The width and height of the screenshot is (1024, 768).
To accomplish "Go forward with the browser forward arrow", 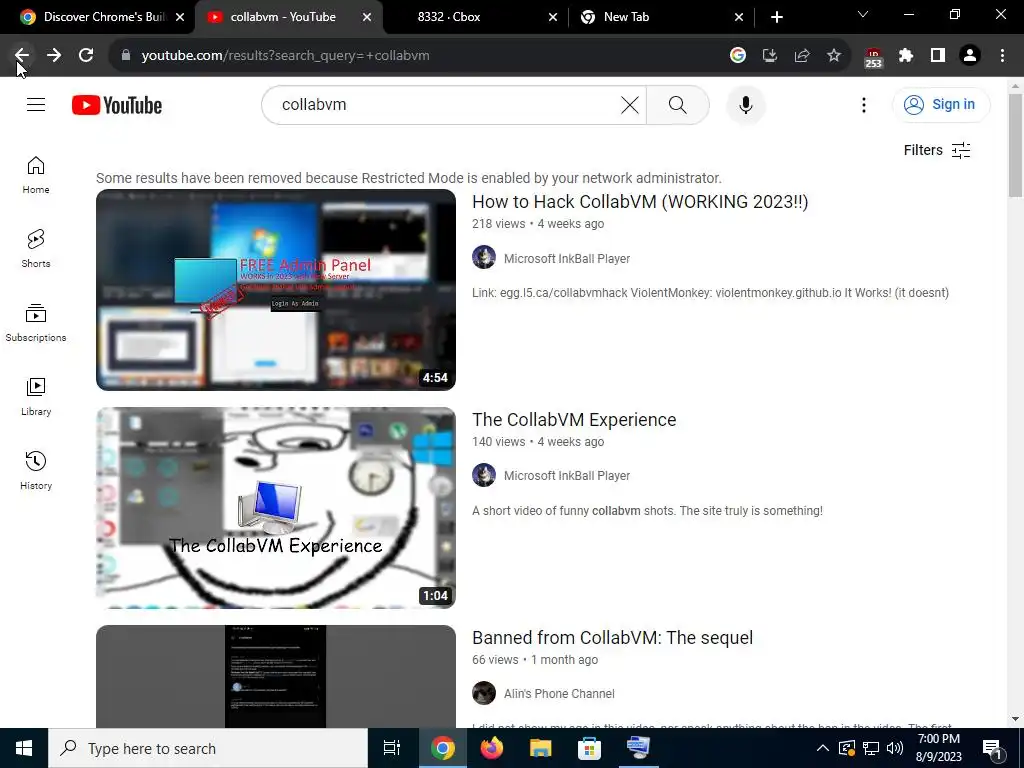I will [x=54, y=56].
